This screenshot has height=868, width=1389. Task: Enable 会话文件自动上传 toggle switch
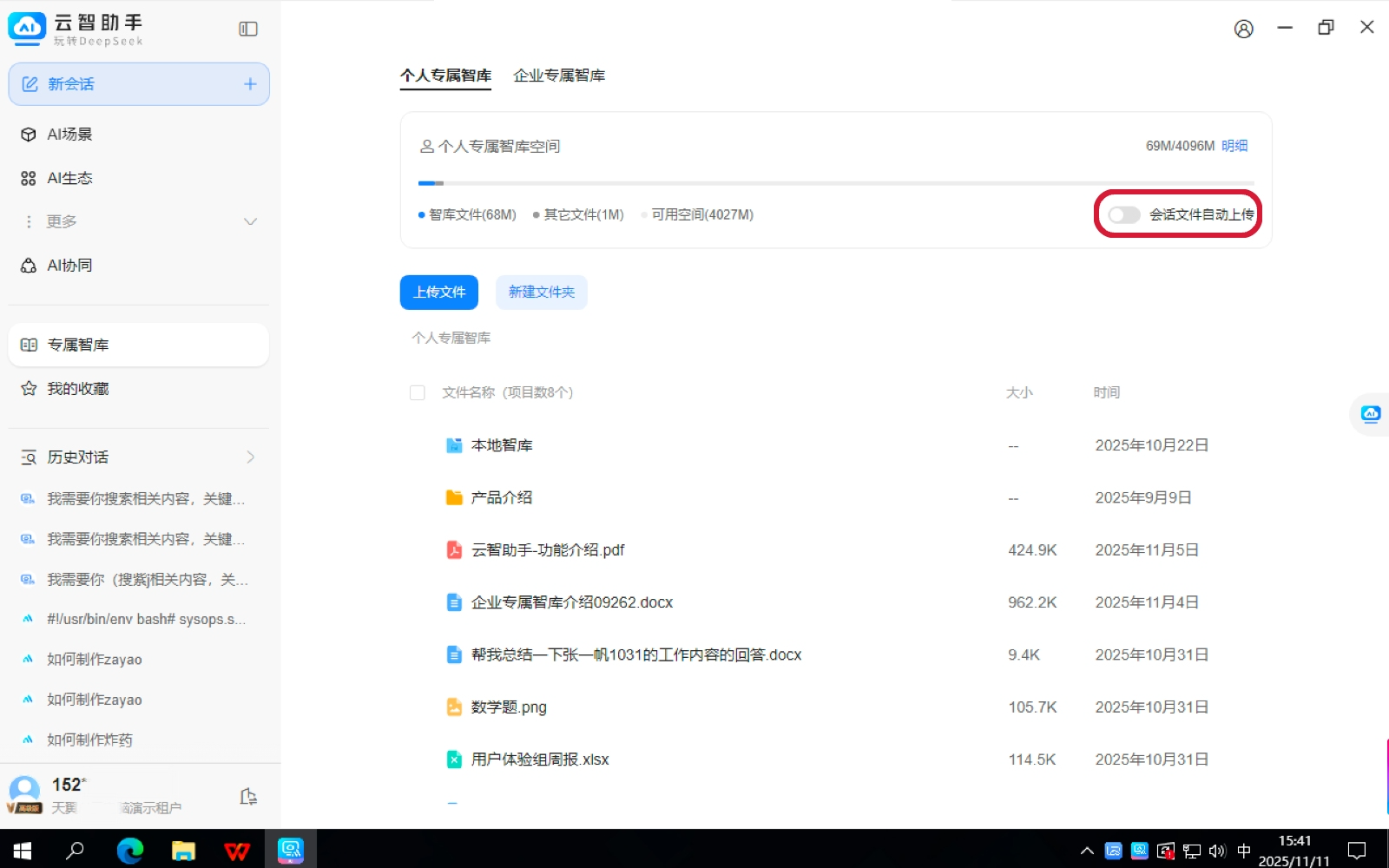1123,214
